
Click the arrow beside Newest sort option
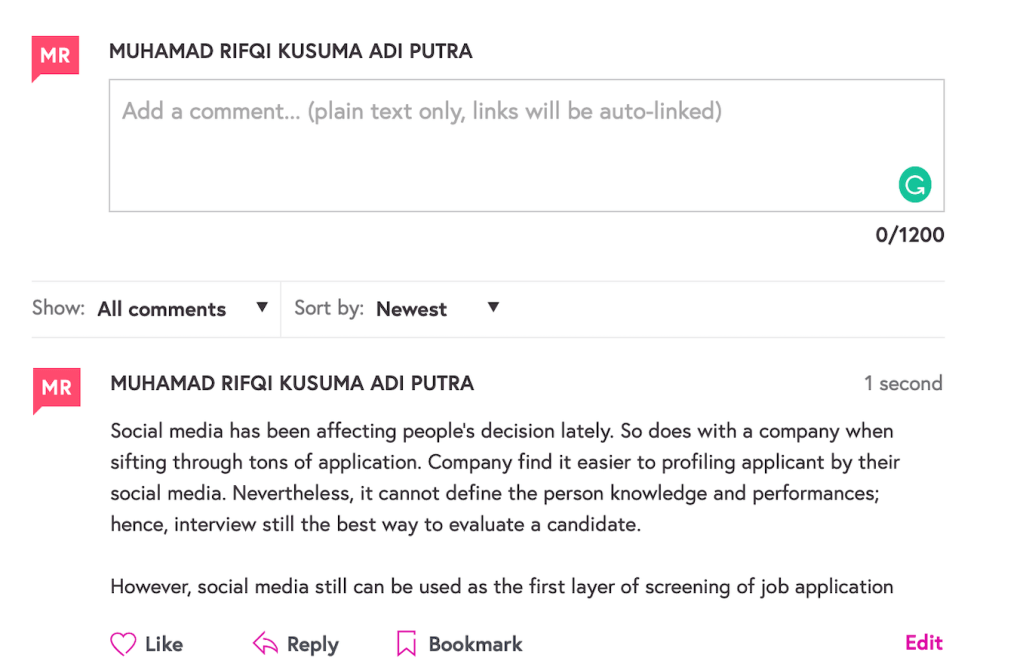493,308
